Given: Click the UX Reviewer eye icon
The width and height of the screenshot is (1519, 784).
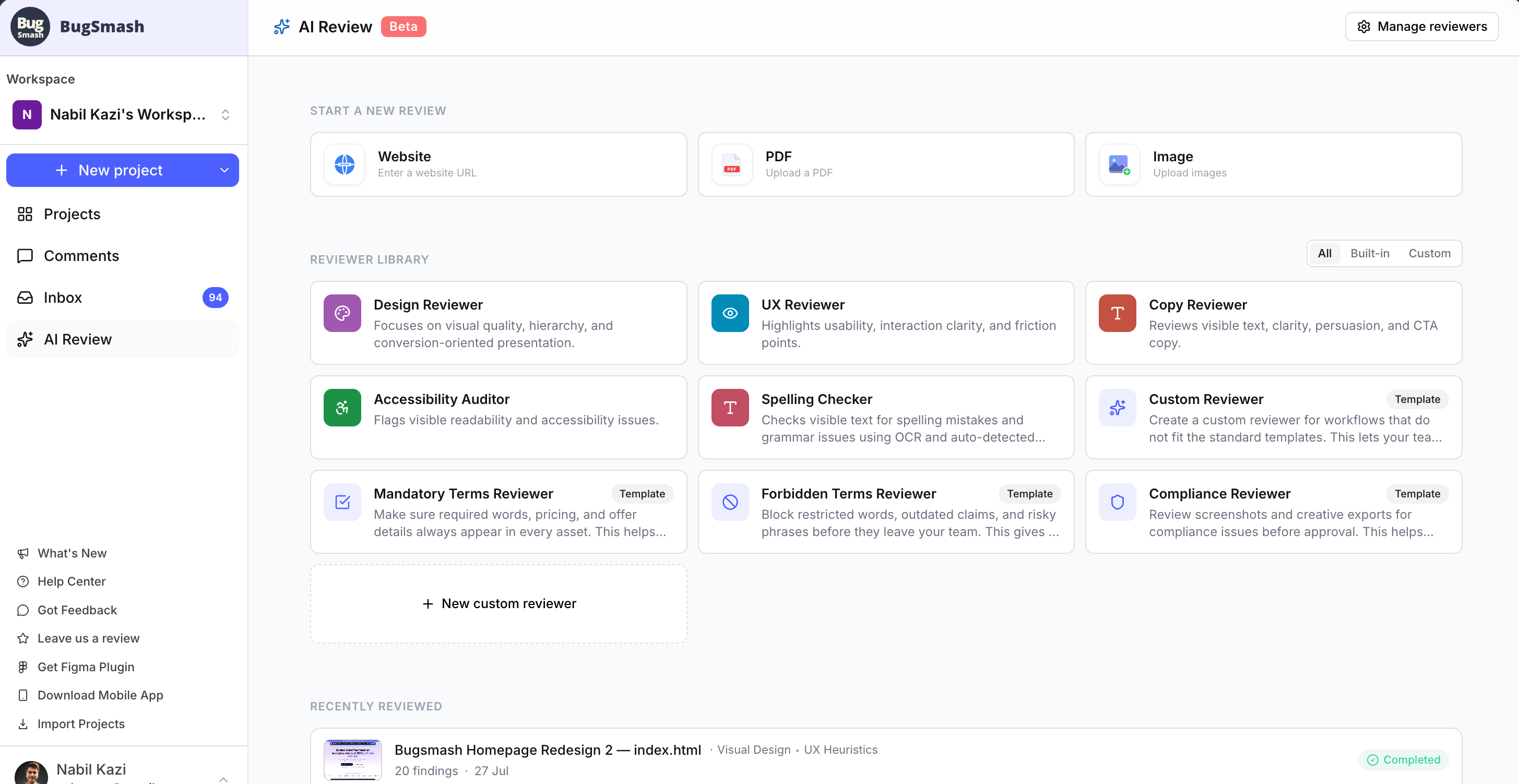Looking at the screenshot, I should pyautogui.click(x=730, y=313).
